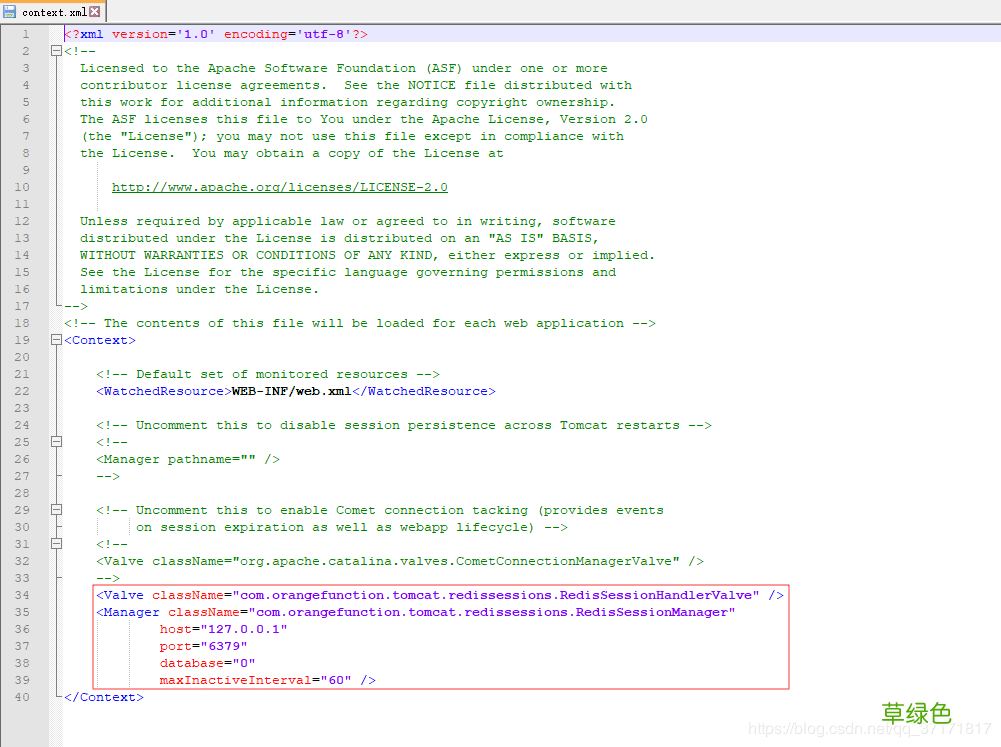1001x747 pixels.
Task: Click the comment end marker on line 17
Action: pos(76,306)
